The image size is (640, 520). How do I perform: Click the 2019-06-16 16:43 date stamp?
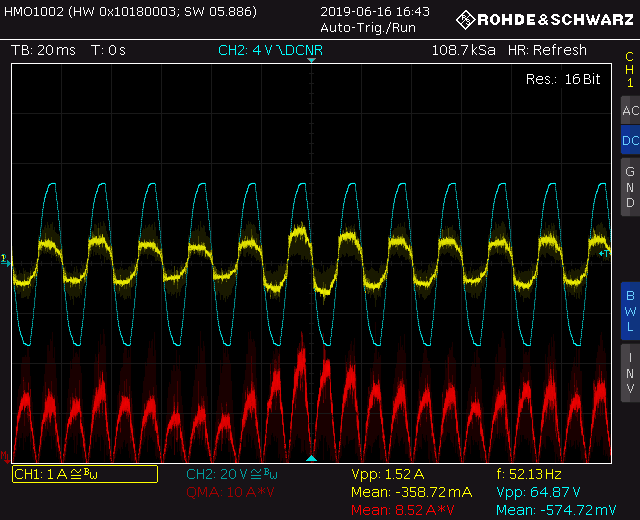point(375,11)
